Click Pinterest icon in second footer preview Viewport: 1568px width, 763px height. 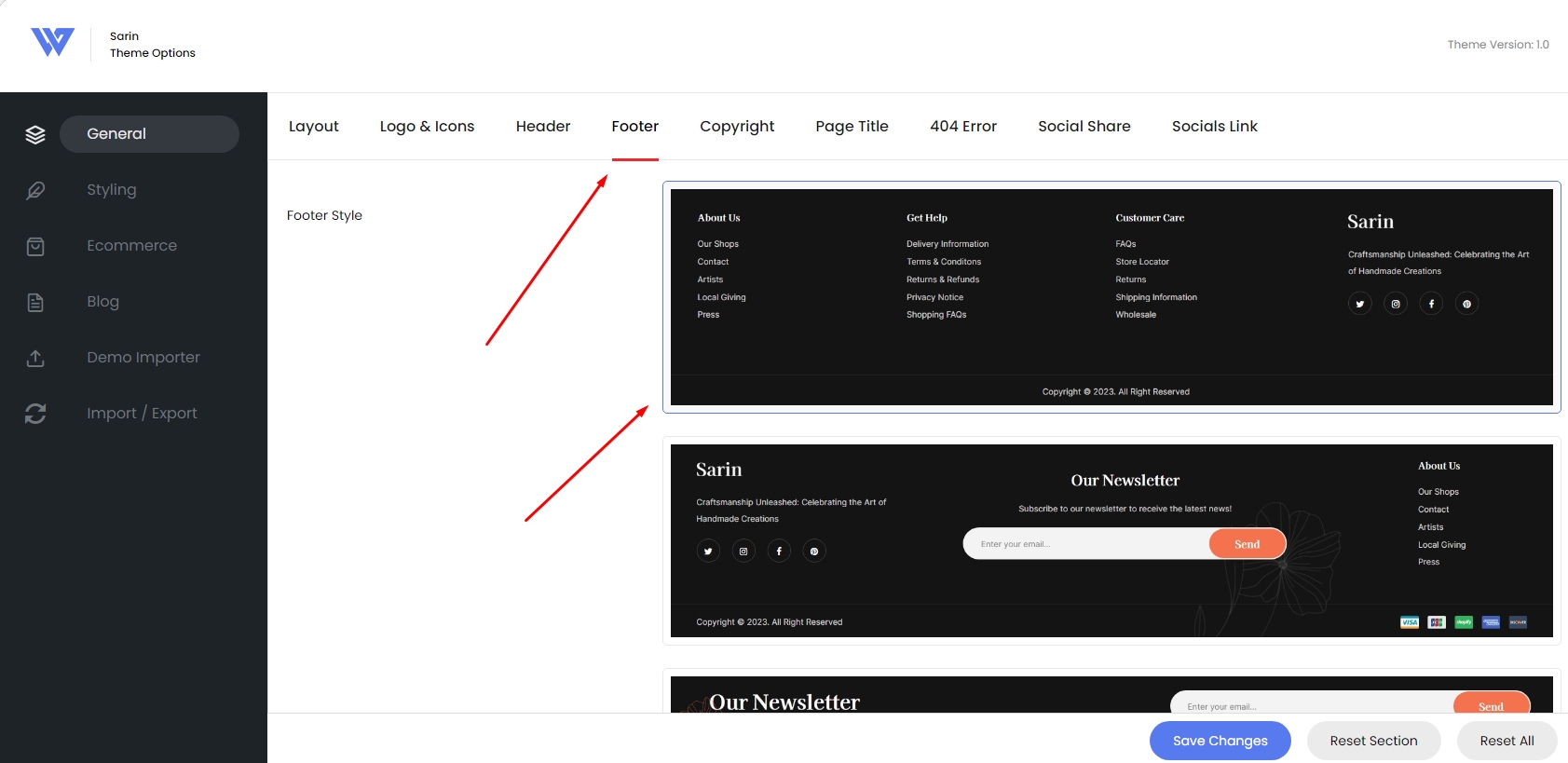814,552
